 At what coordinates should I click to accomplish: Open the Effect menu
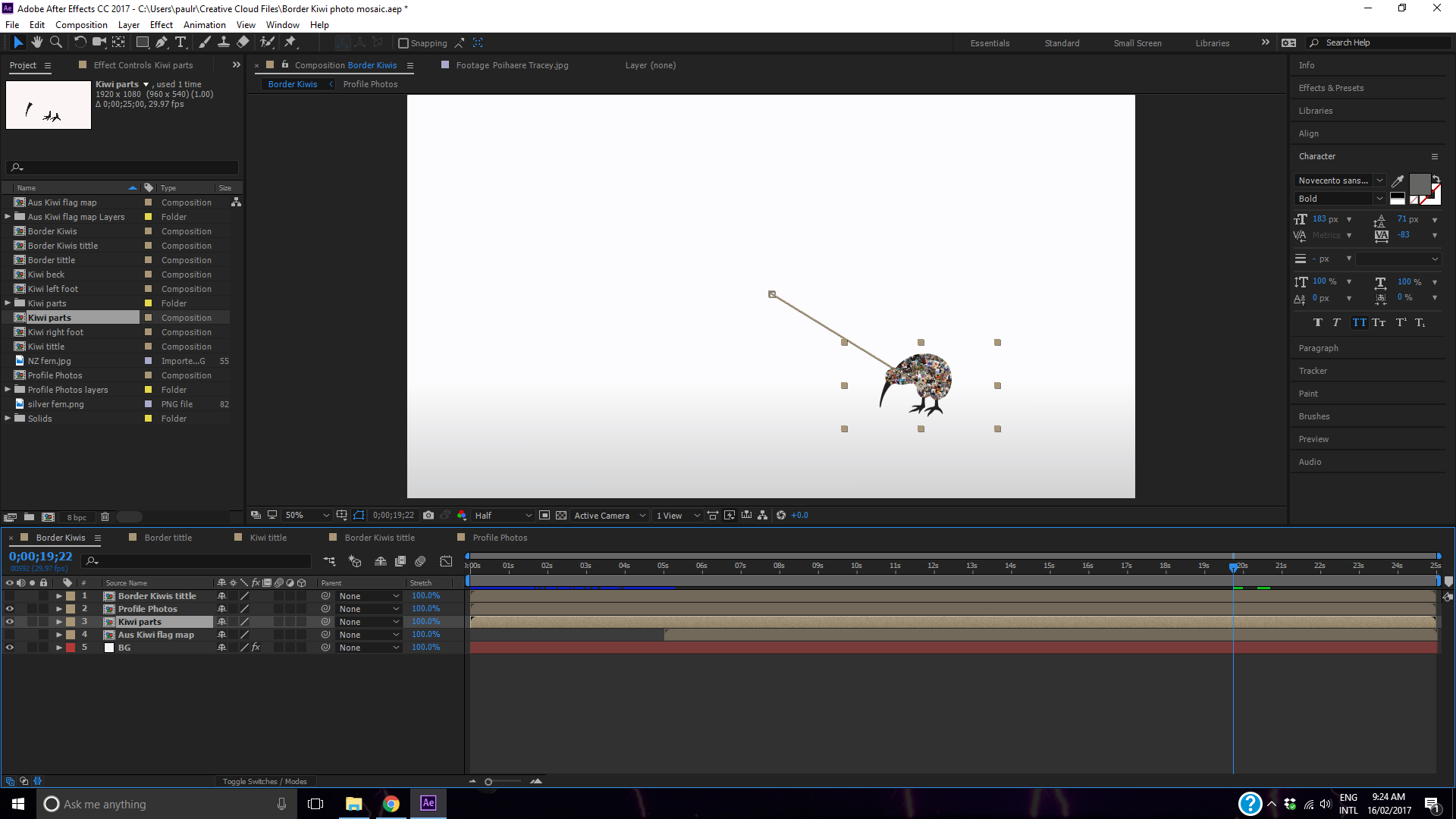(161, 25)
